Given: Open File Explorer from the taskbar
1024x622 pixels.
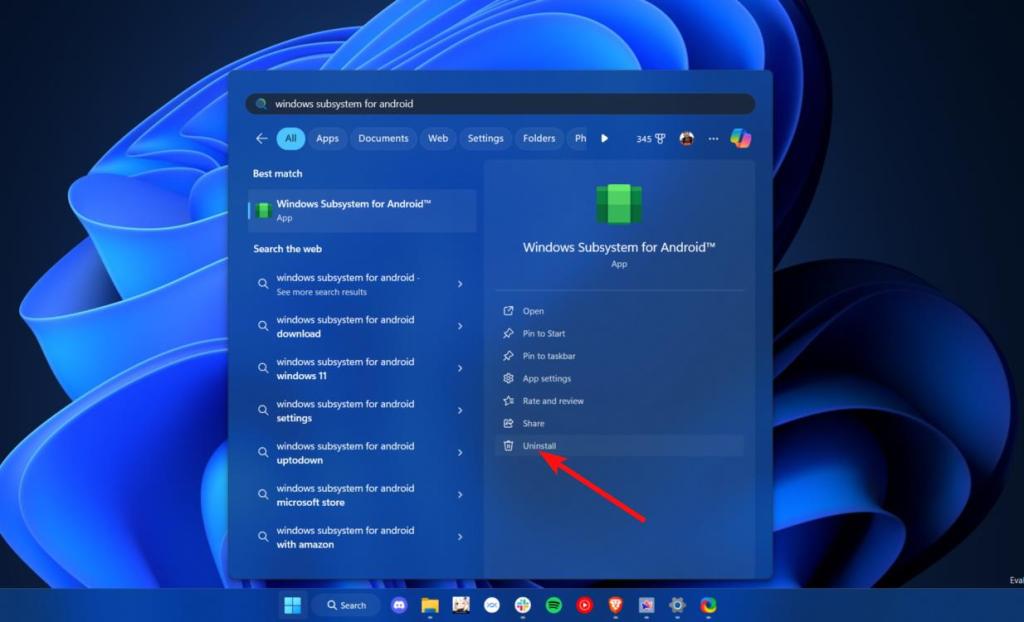Looking at the screenshot, I should (x=430, y=606).
